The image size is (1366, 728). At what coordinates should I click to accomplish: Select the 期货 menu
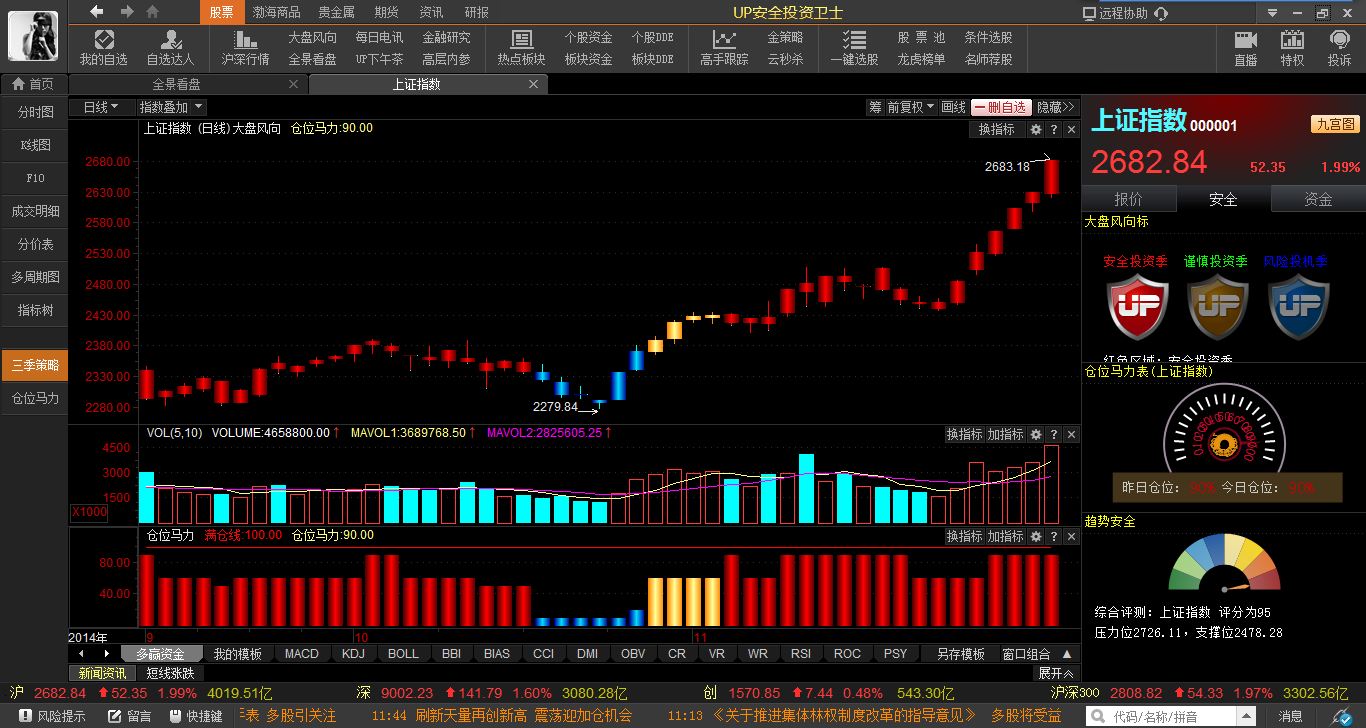(386, 12)
